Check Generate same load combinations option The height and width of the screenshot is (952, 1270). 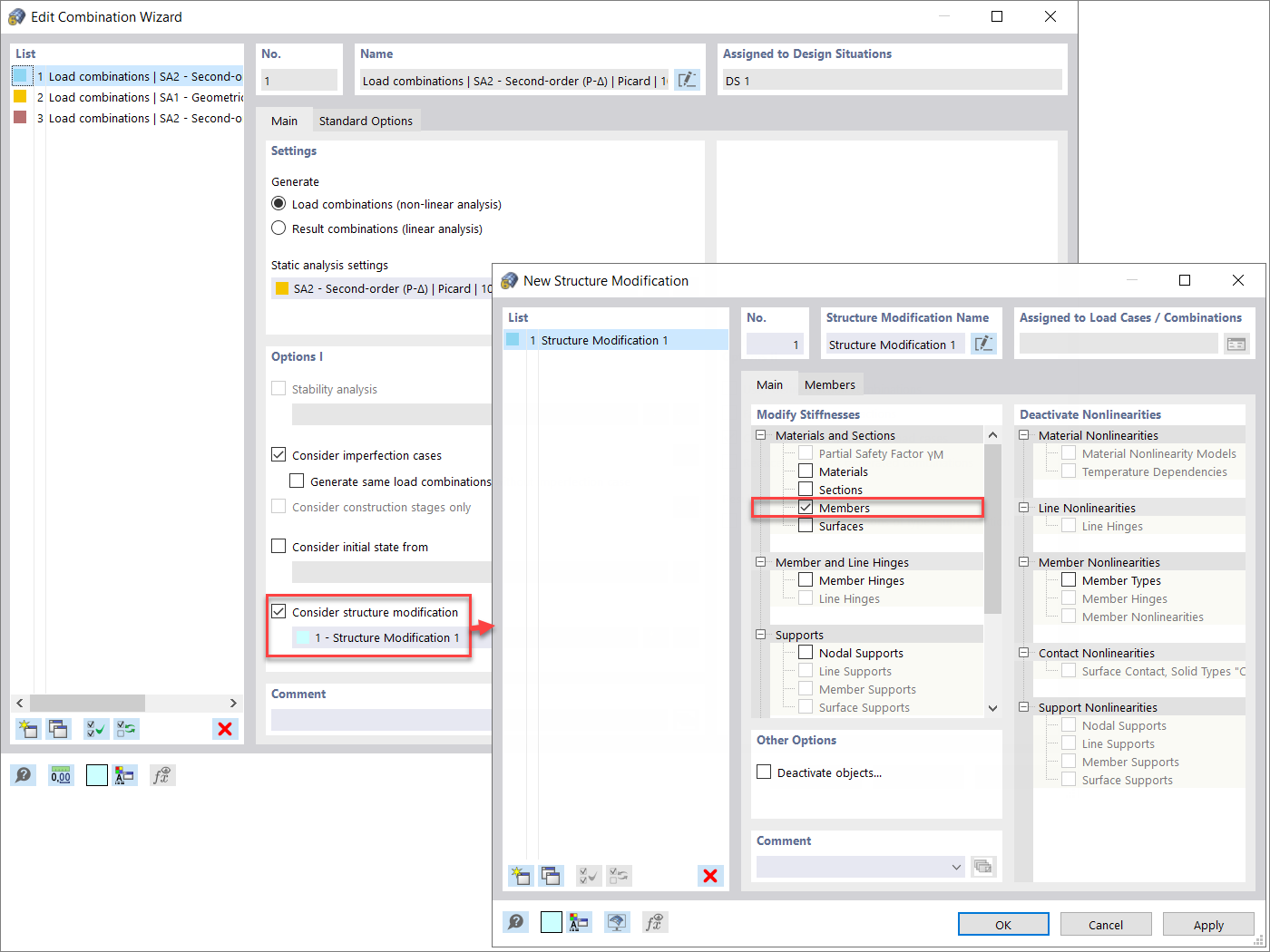[x=297, y=481]
